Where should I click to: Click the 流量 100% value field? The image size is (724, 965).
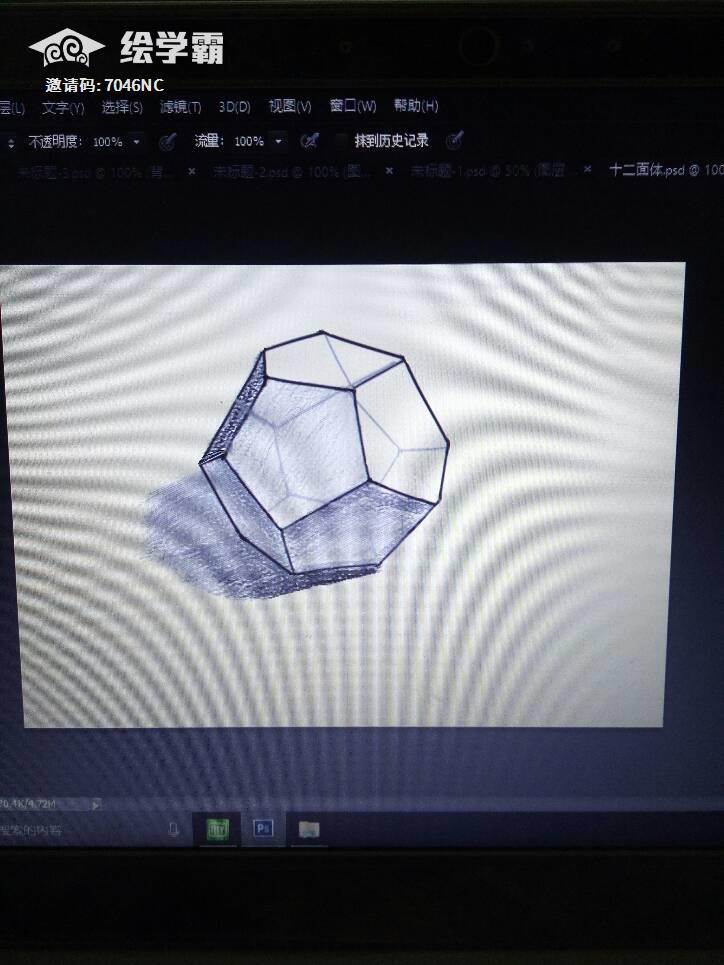(x=249, y=142)
